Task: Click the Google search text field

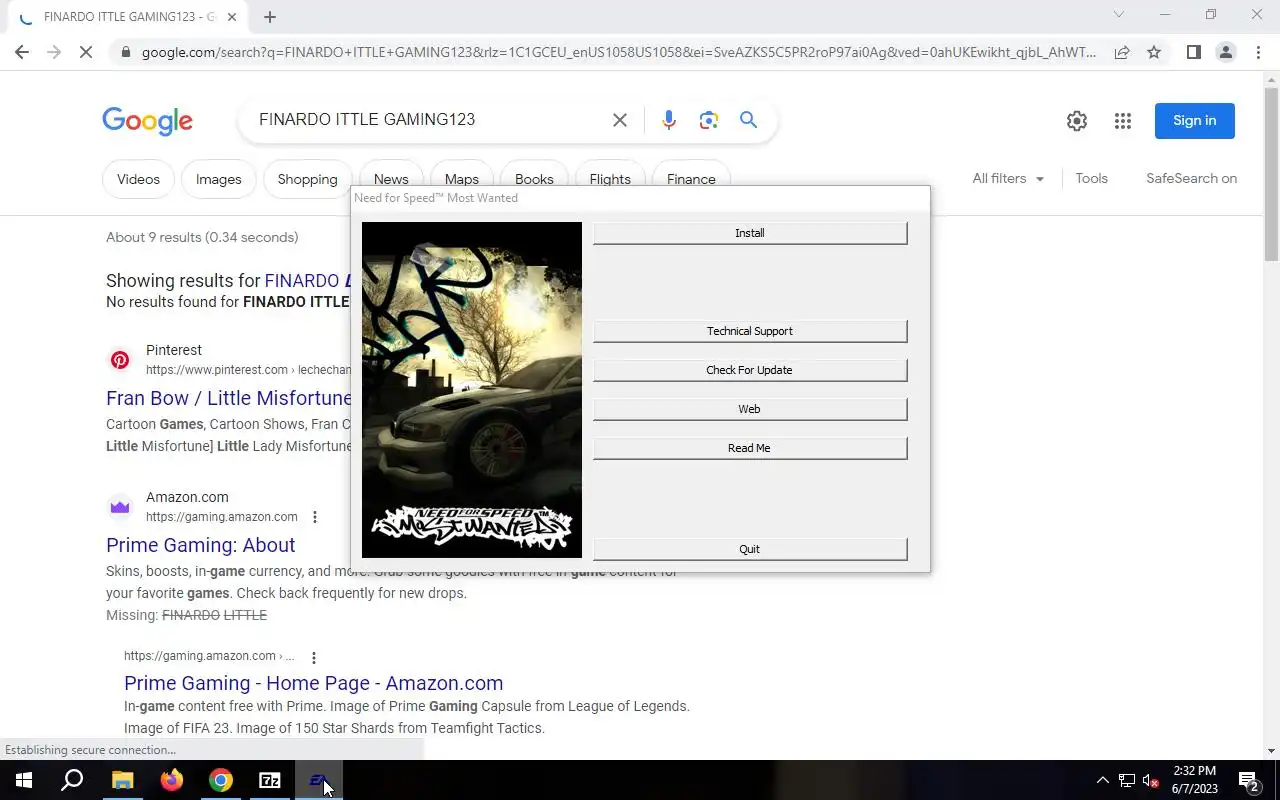Action: coord(428,120)
